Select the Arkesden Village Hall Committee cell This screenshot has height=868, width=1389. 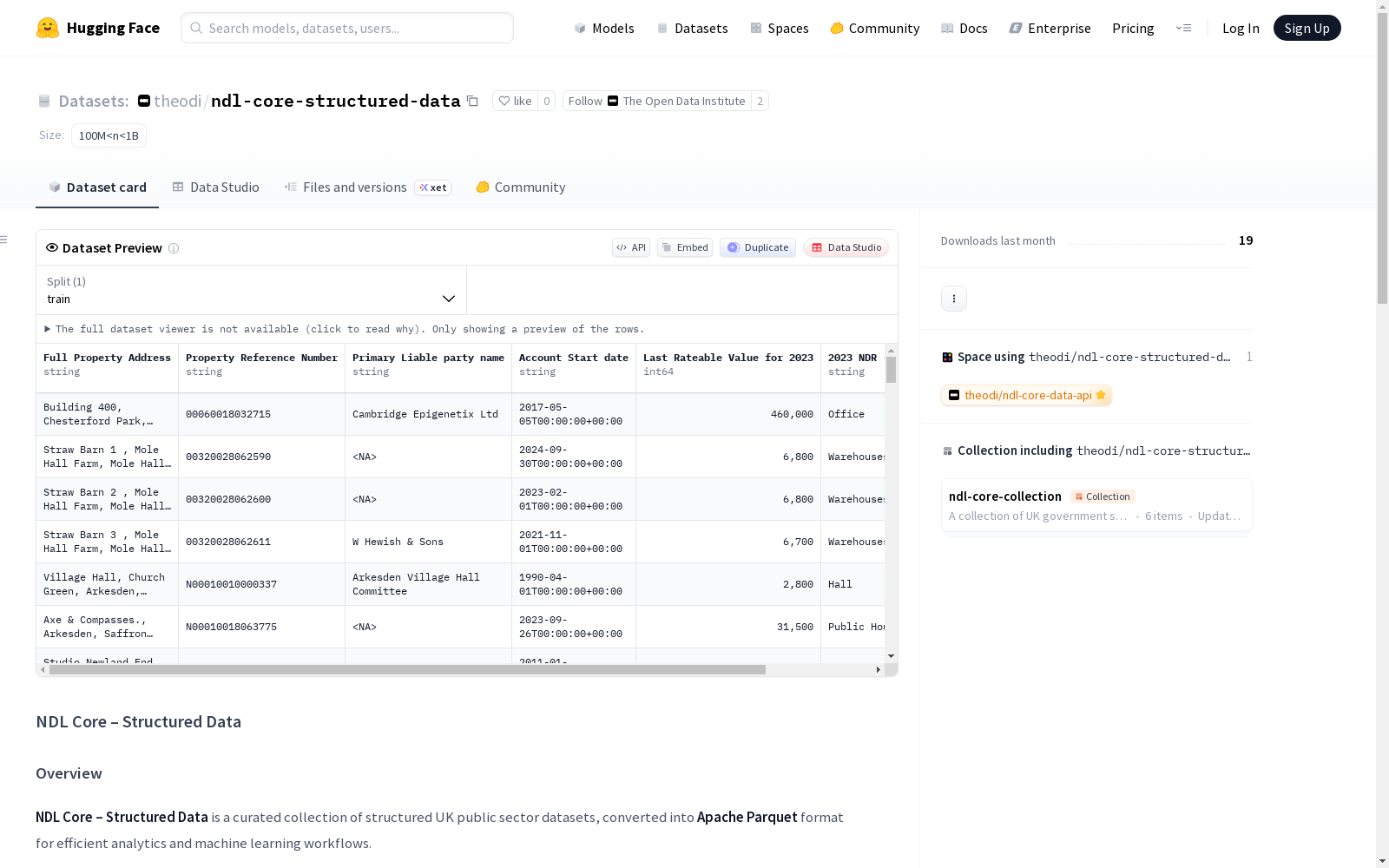click(x=429, y=584)
